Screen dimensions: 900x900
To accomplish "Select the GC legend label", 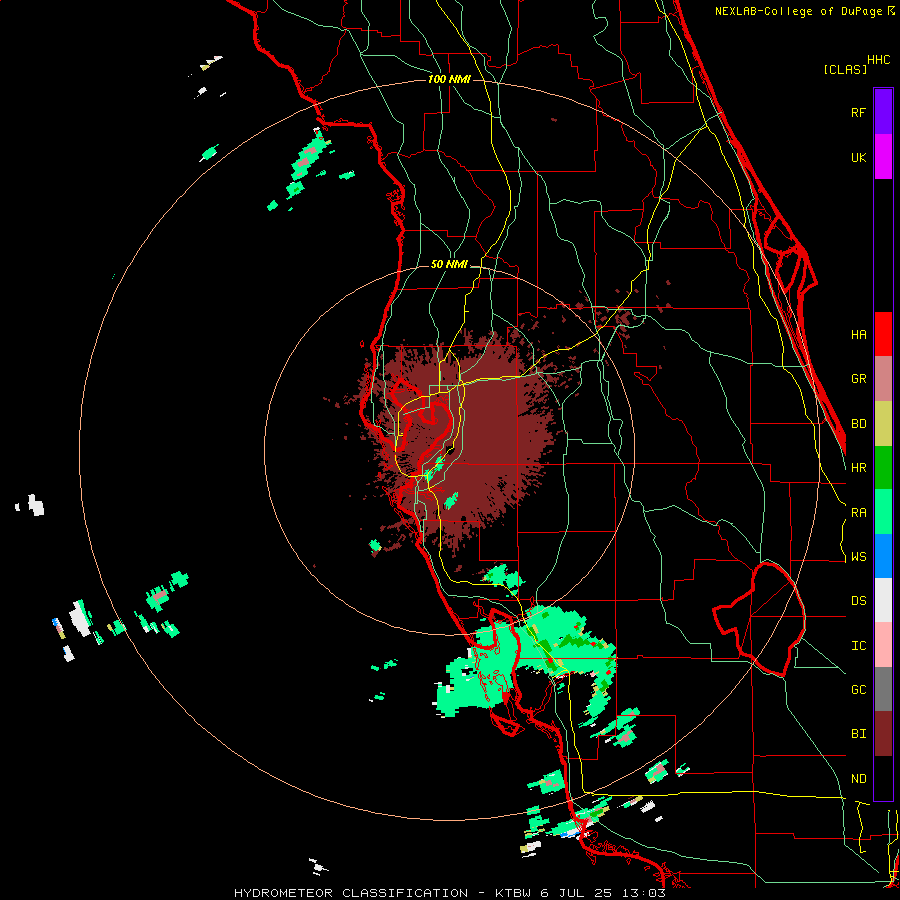I will pos(858,690).
